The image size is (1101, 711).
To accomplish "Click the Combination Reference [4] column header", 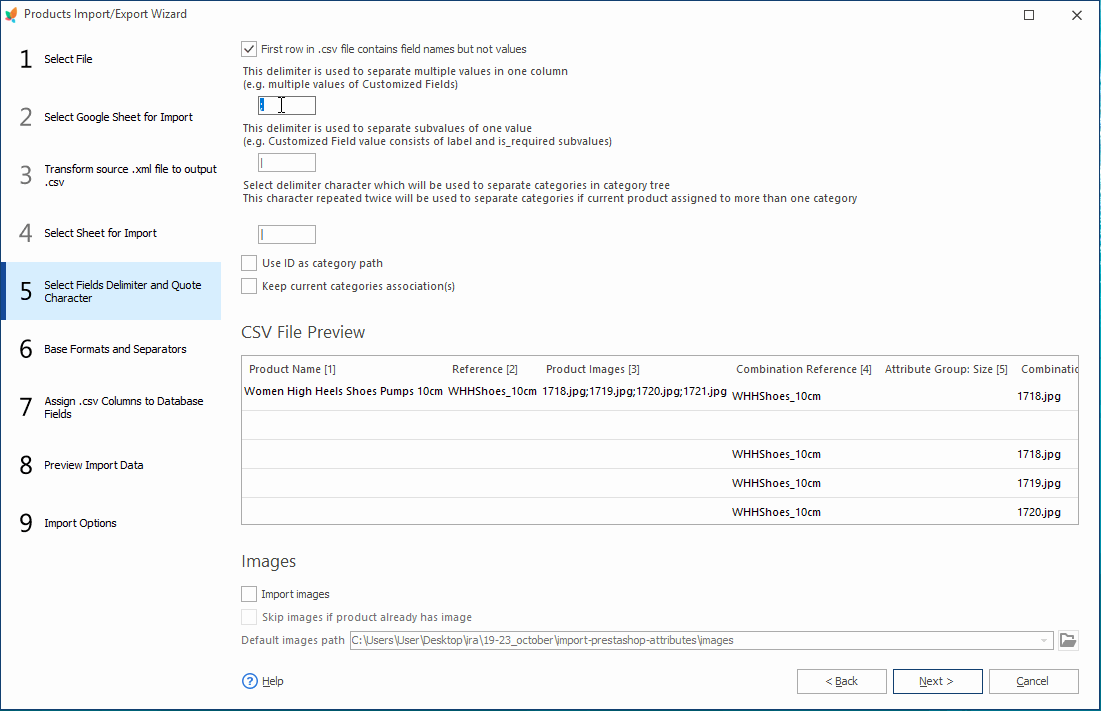I will pyautogui.click(x=803, y=369).
